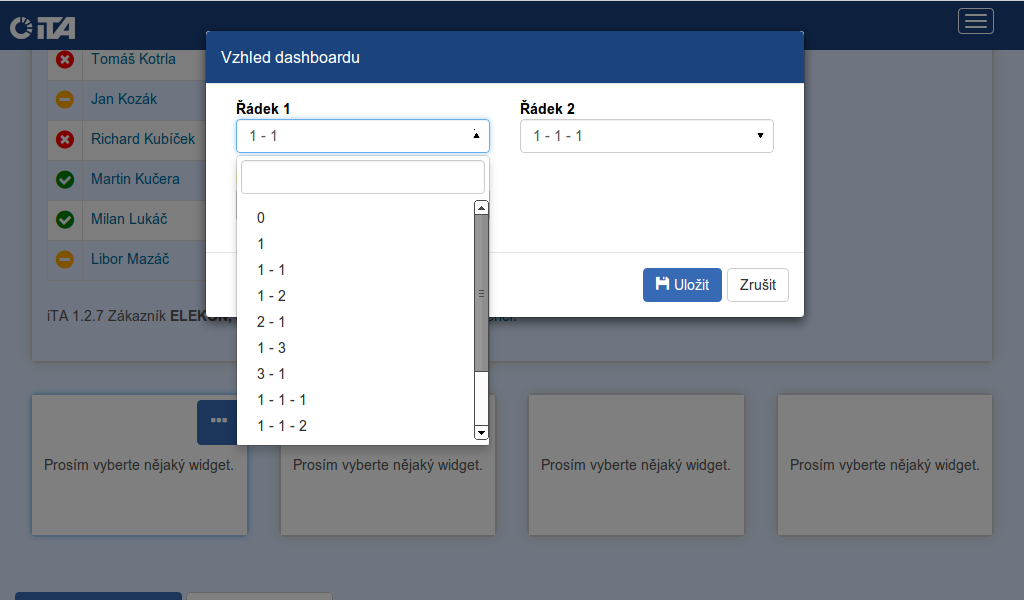Cancel the dialog with Zrušit

coord(757,285)
